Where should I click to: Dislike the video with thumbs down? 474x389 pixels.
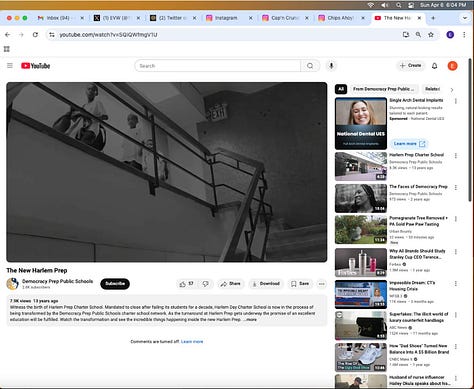(205, 284)
